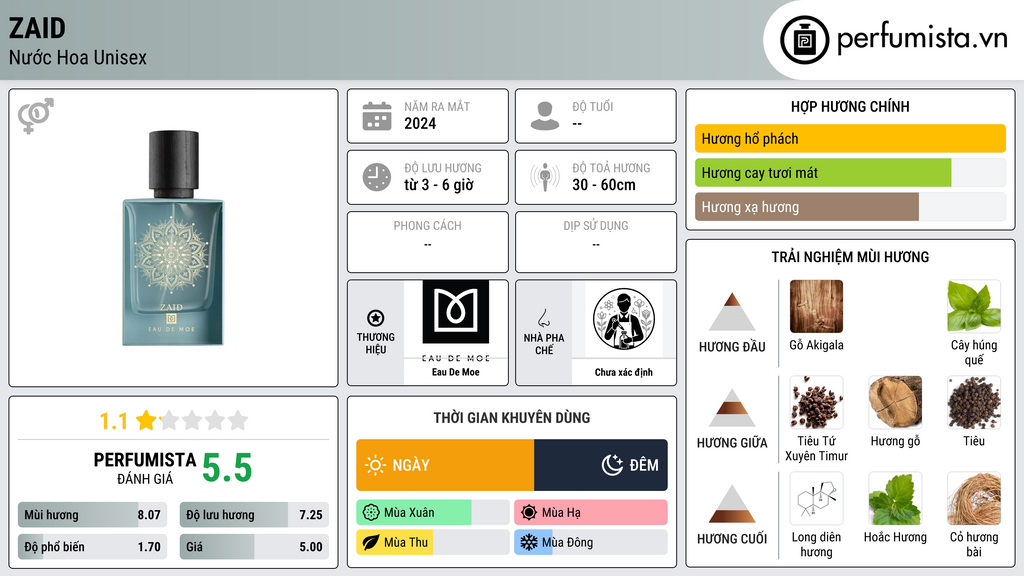Select the Ngày daytime segment
The width and height of the screenshot is (1024, 576).
coord(445,465)
